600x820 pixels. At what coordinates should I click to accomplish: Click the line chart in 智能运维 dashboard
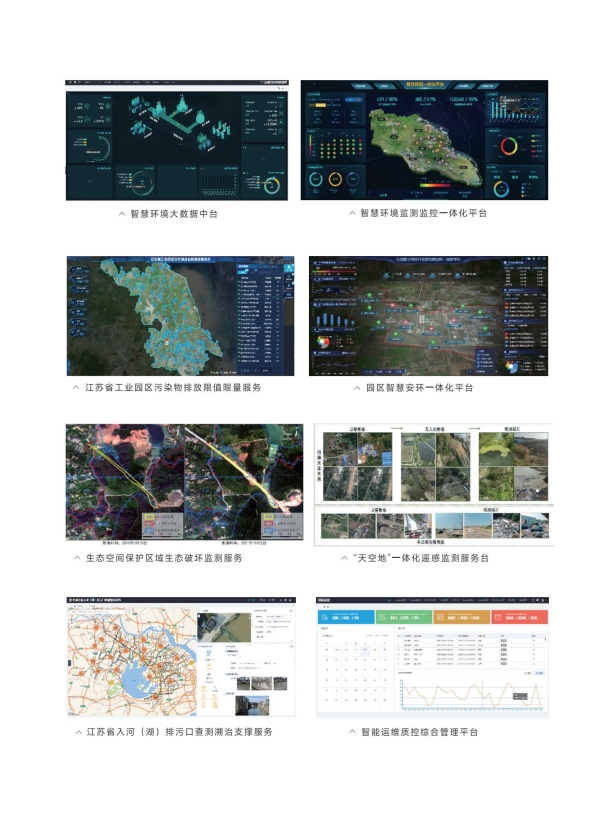click(471, 693)
